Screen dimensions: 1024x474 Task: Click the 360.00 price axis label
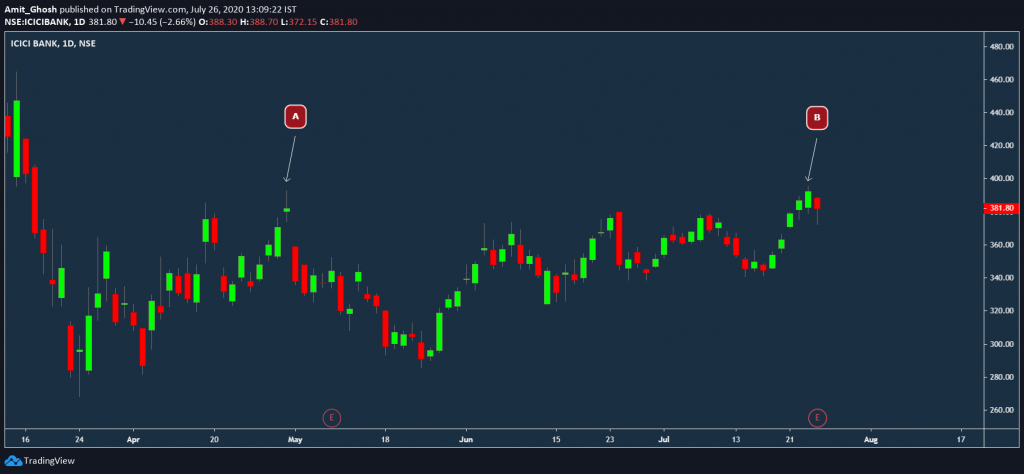[1001, 245]
